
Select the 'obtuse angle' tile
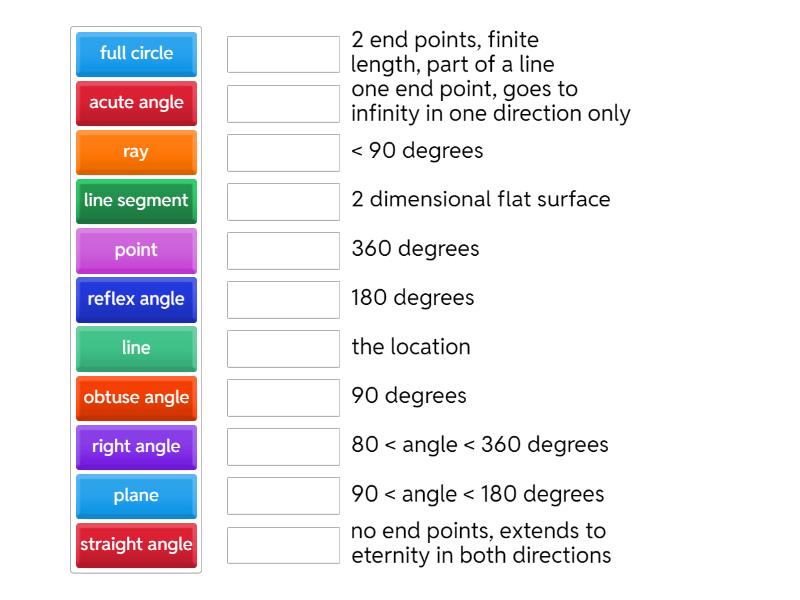pyautogui.click(x=136, y=397)
